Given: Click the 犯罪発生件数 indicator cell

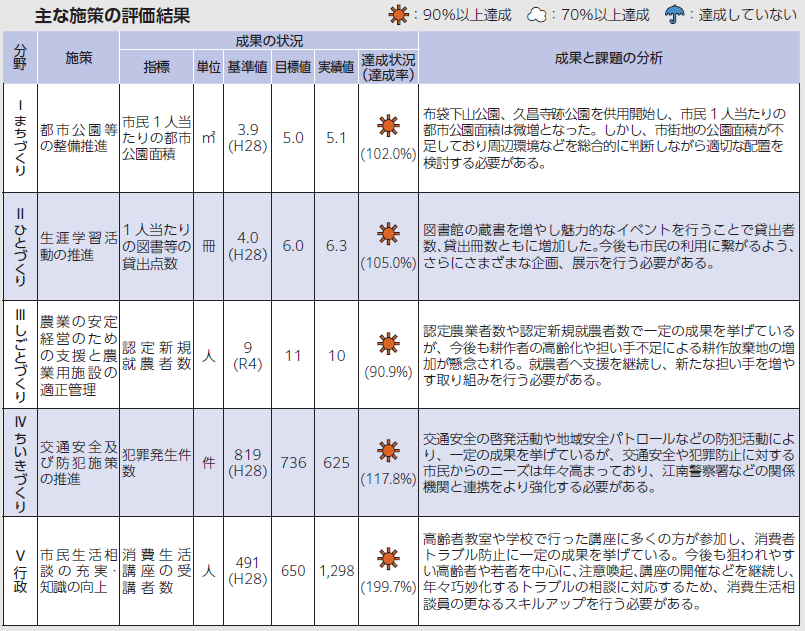Looking at the screenshot, I should [157, 462].
